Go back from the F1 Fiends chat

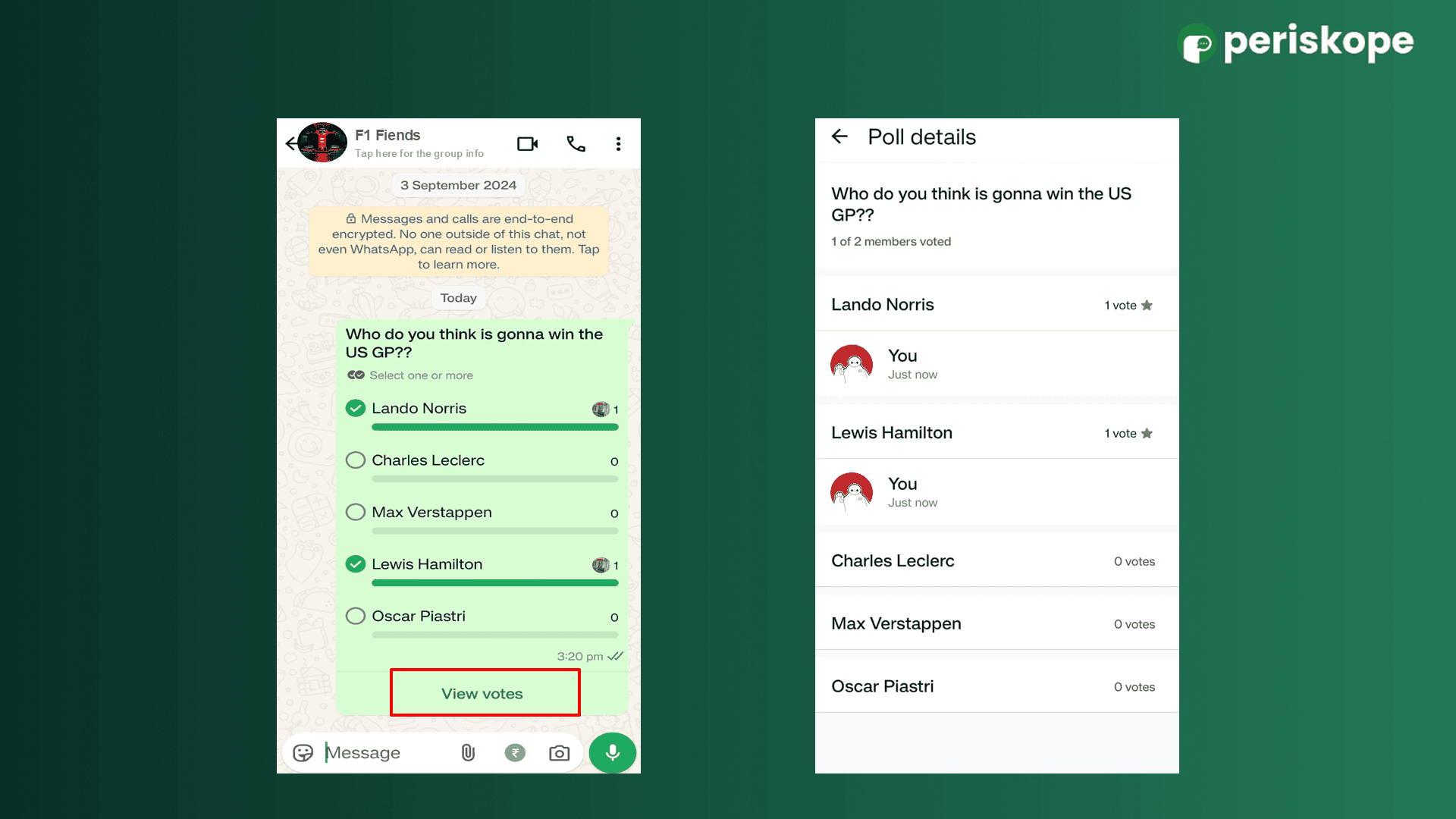[290, 143]
